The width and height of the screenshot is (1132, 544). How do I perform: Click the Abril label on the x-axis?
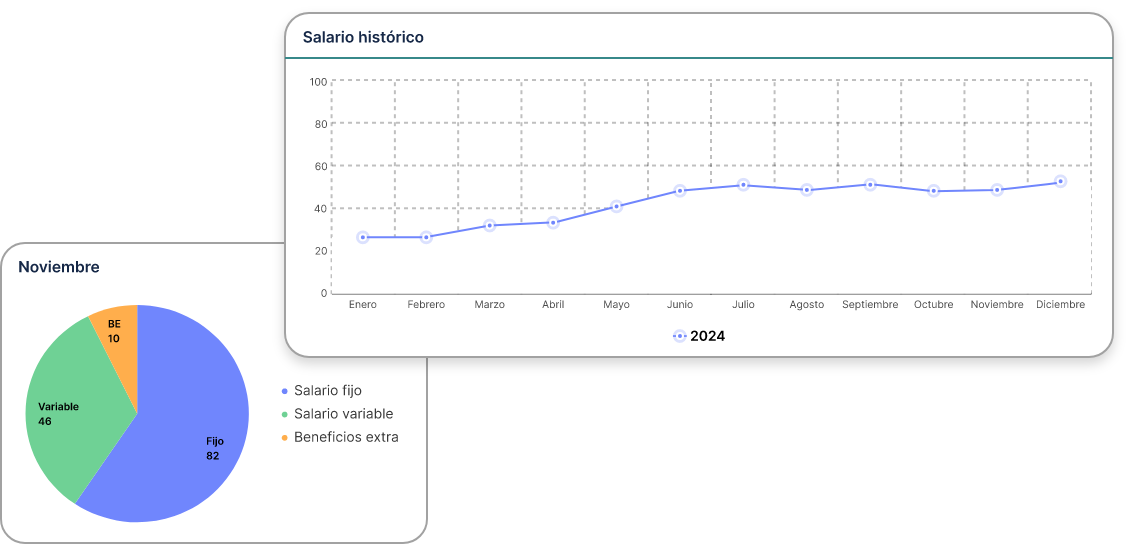coord(553,304)
